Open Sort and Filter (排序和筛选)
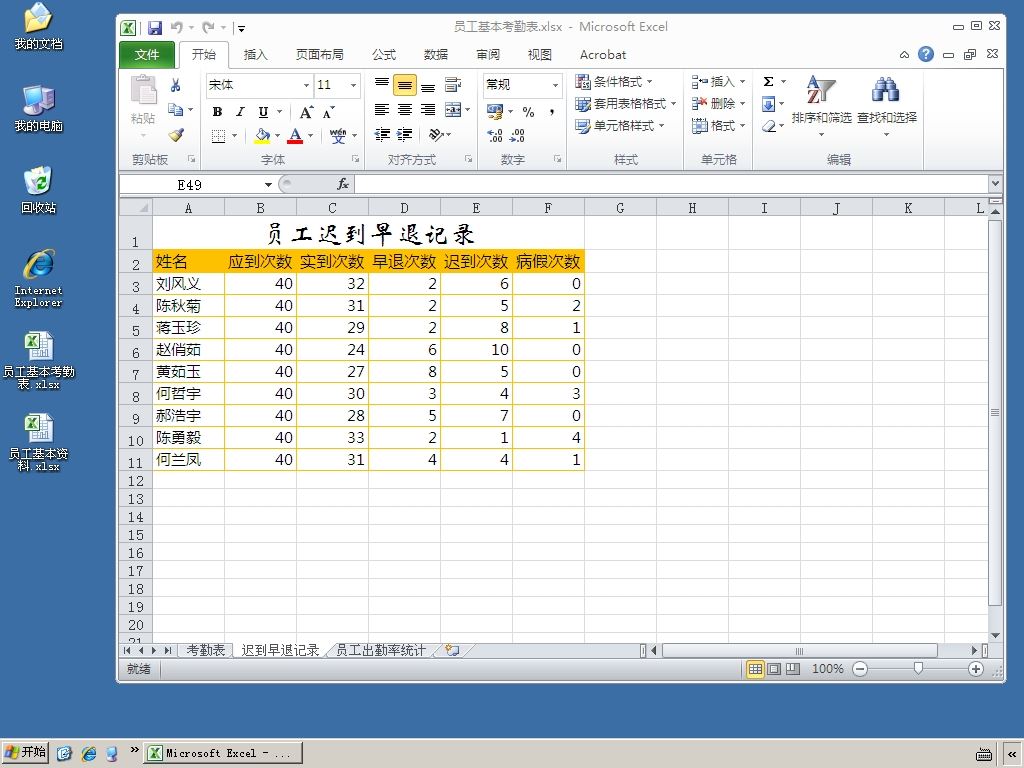The image size is (1024, 768). click(821, 106)
